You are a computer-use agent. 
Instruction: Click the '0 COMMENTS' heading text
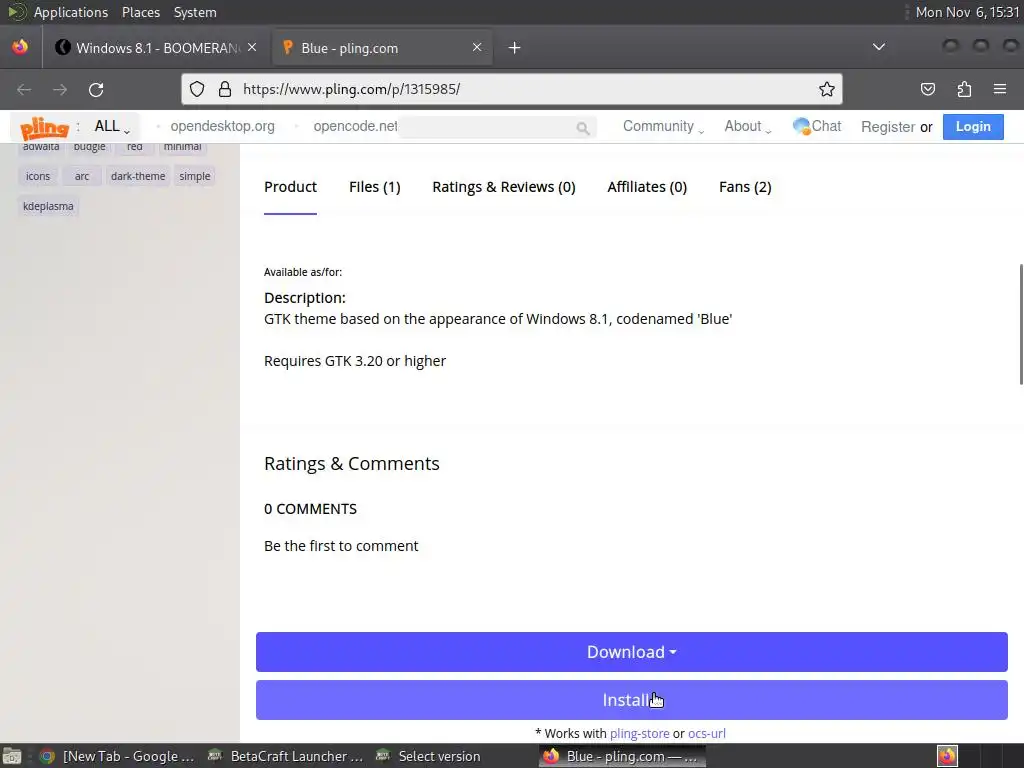click(310, 509)
